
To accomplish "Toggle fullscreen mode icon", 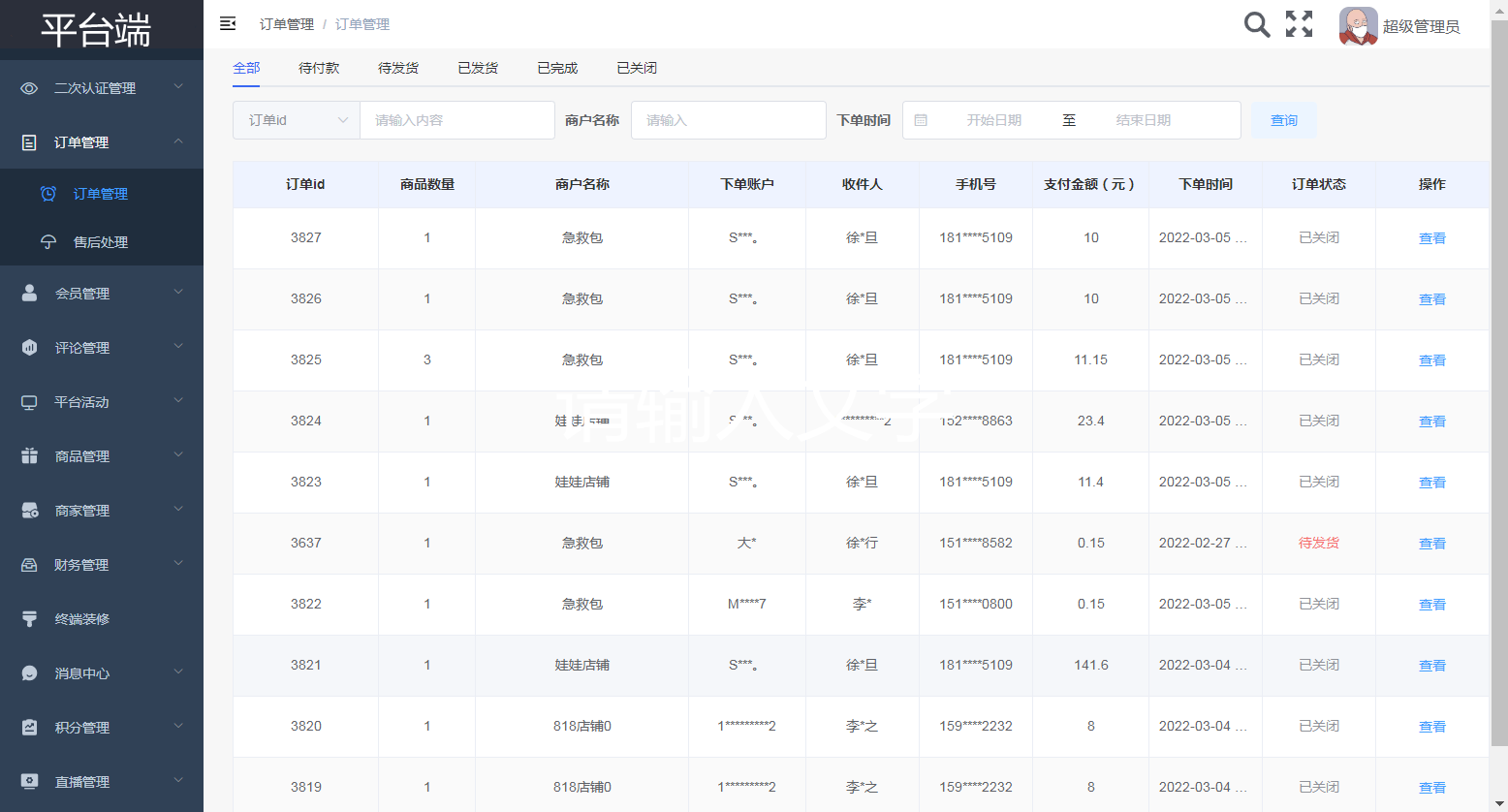I will 1299,24.
